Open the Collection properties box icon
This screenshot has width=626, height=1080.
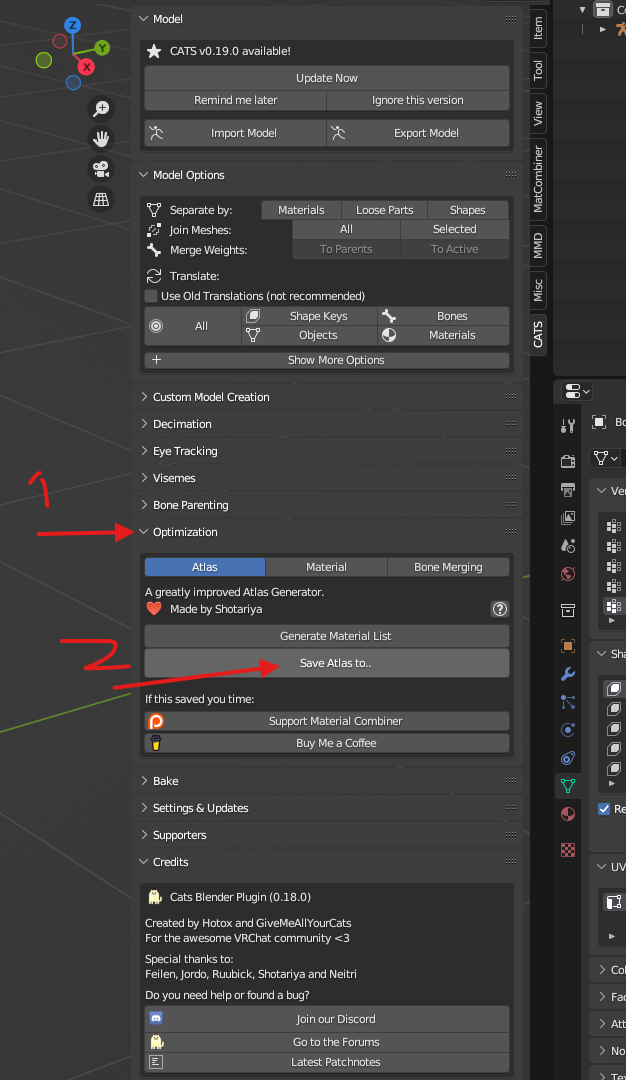point(567,610)
